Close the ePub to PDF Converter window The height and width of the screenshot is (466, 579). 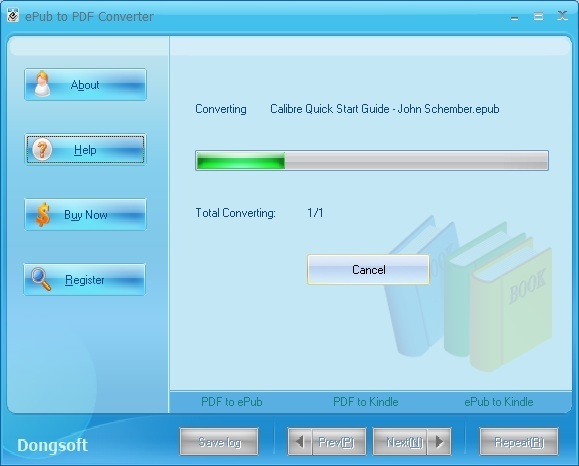[x=562, y=16]
